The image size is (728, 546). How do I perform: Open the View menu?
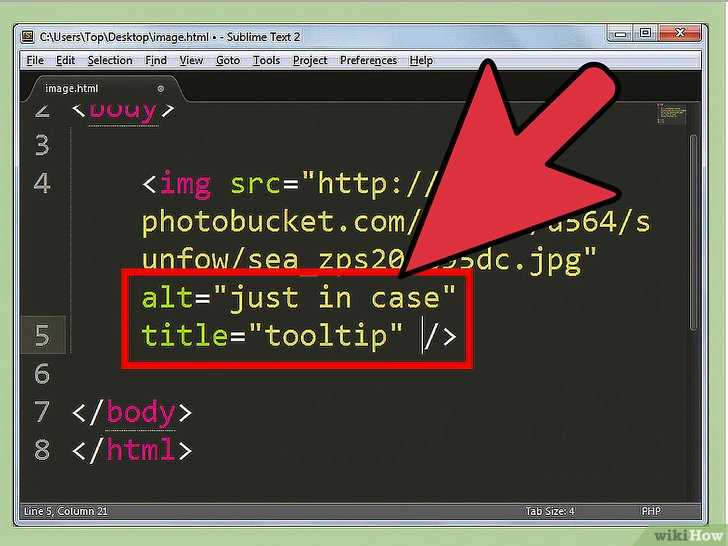tap(191, 60)
